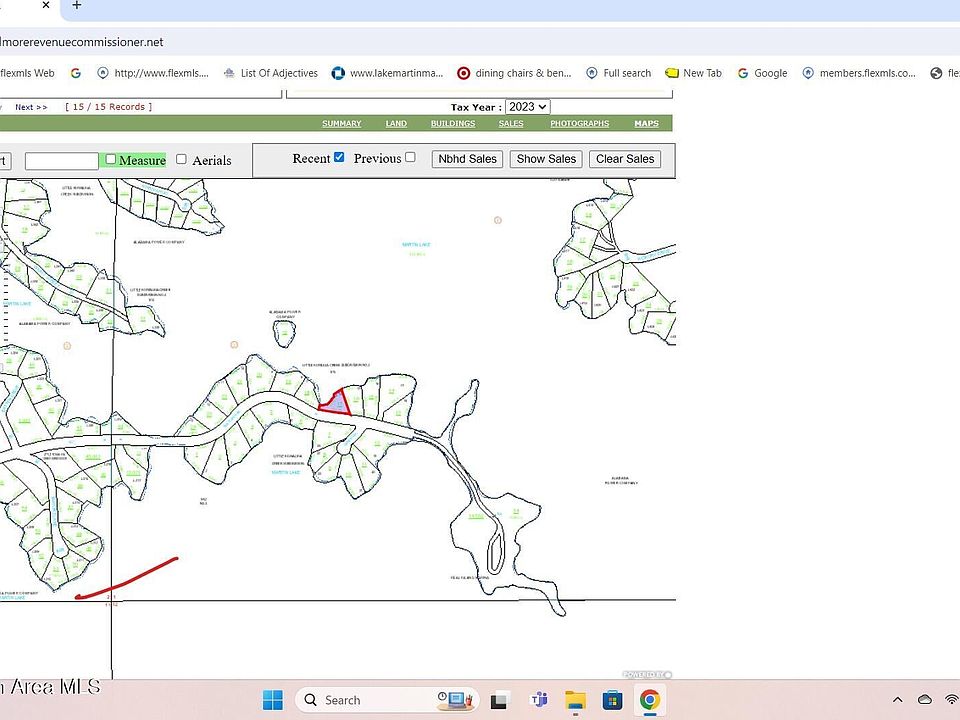The width and height of the screenshot is (960, 720).
Task: Check the Previous sales checkbox
Action: point(410,158)
